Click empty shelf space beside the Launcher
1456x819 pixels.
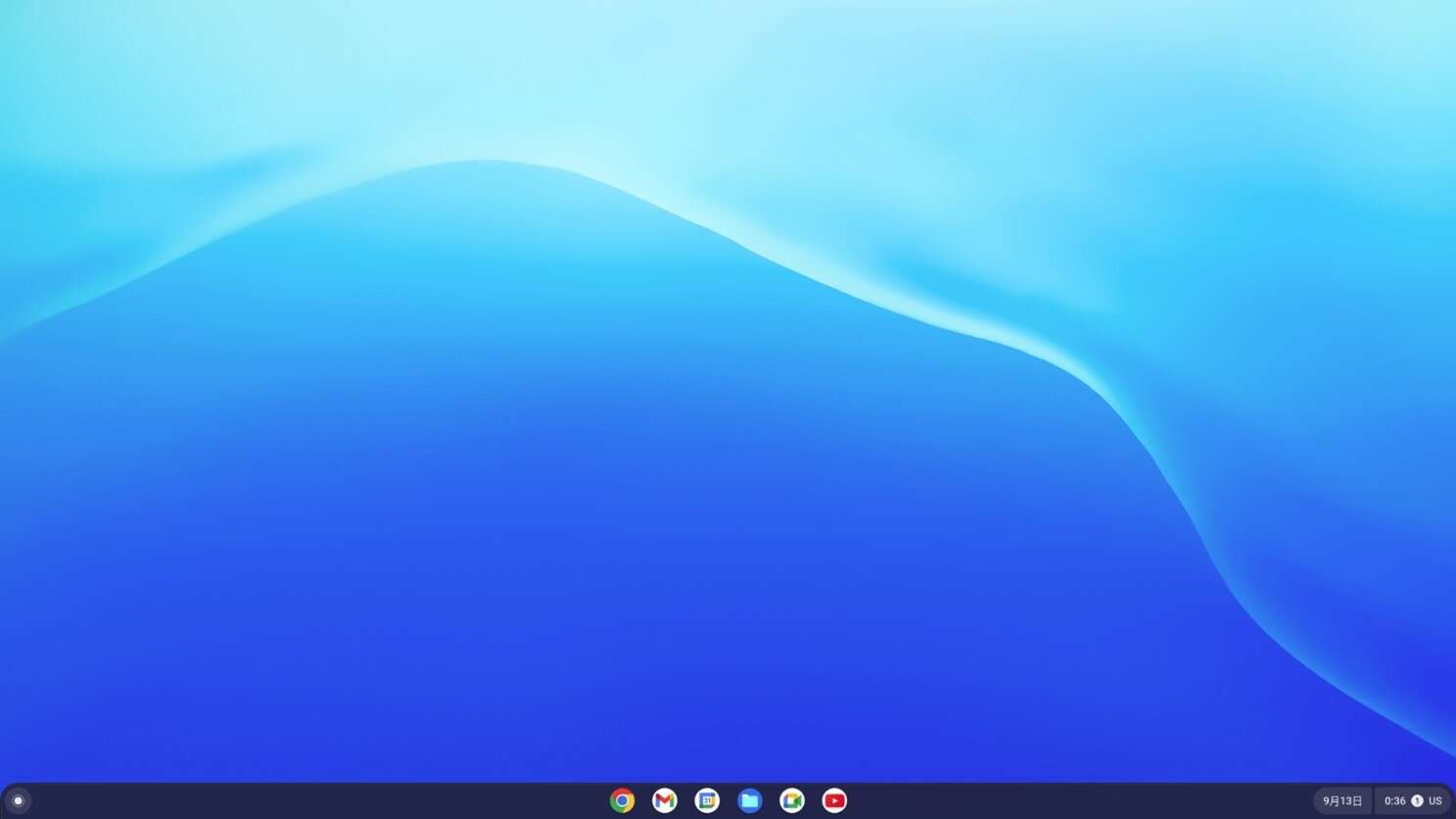(x=294, y=800)
